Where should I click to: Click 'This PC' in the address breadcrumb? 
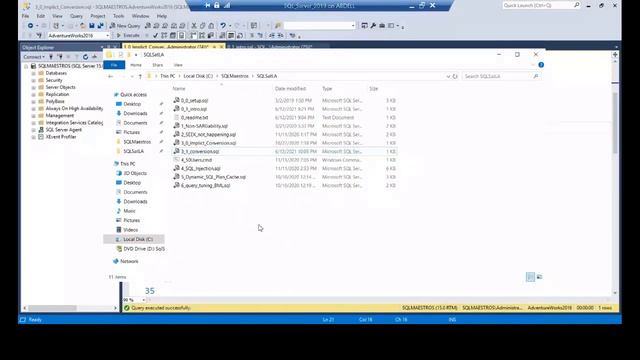click(x=168, y=76)
